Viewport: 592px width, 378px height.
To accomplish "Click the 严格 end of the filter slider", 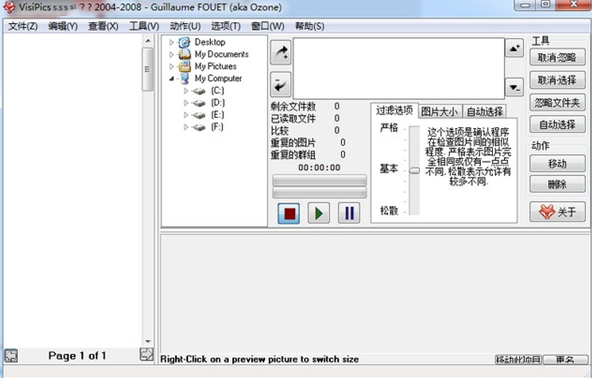I will coord(389,128).
